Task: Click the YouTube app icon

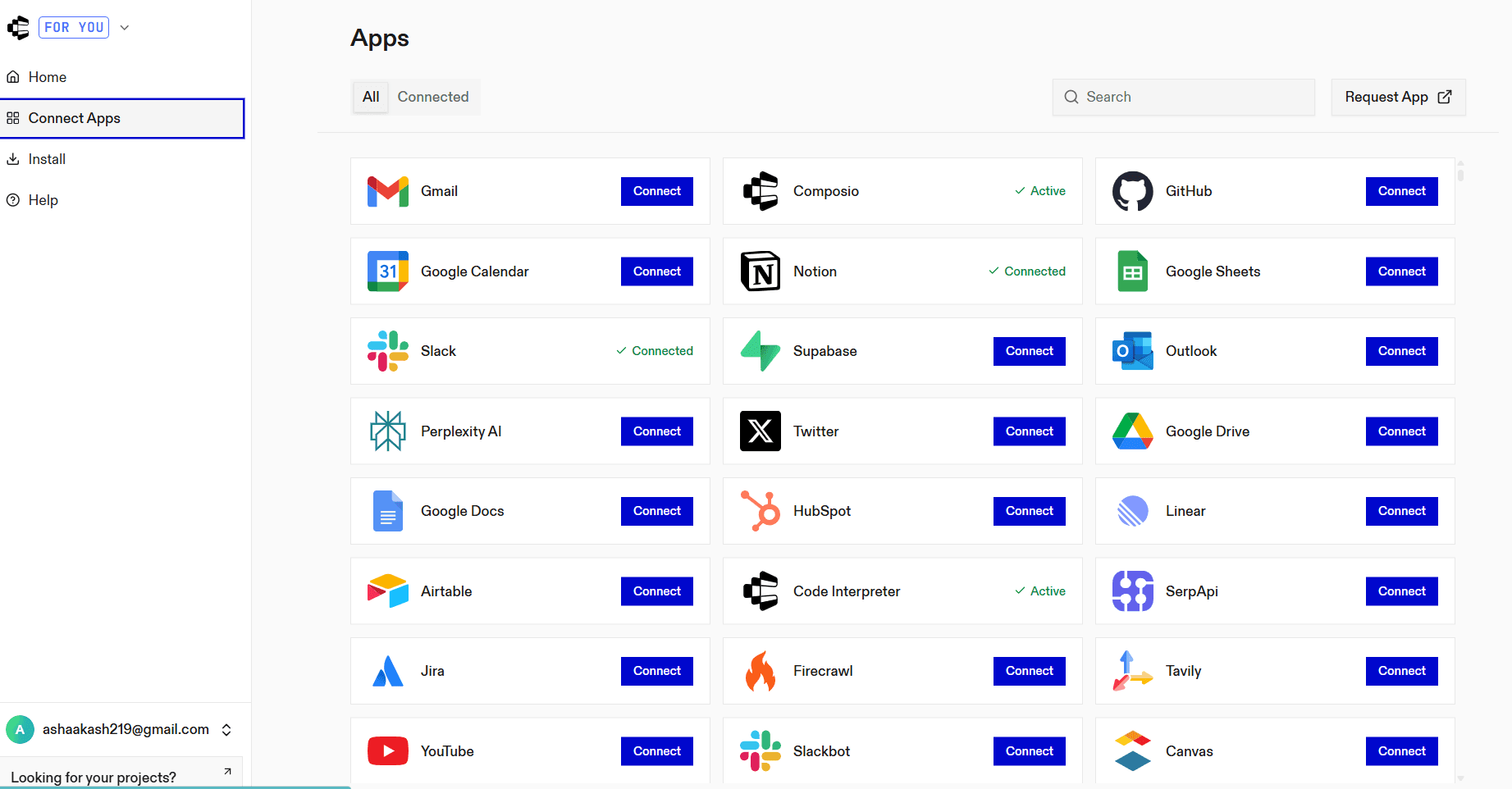Action: pos(388,751)
